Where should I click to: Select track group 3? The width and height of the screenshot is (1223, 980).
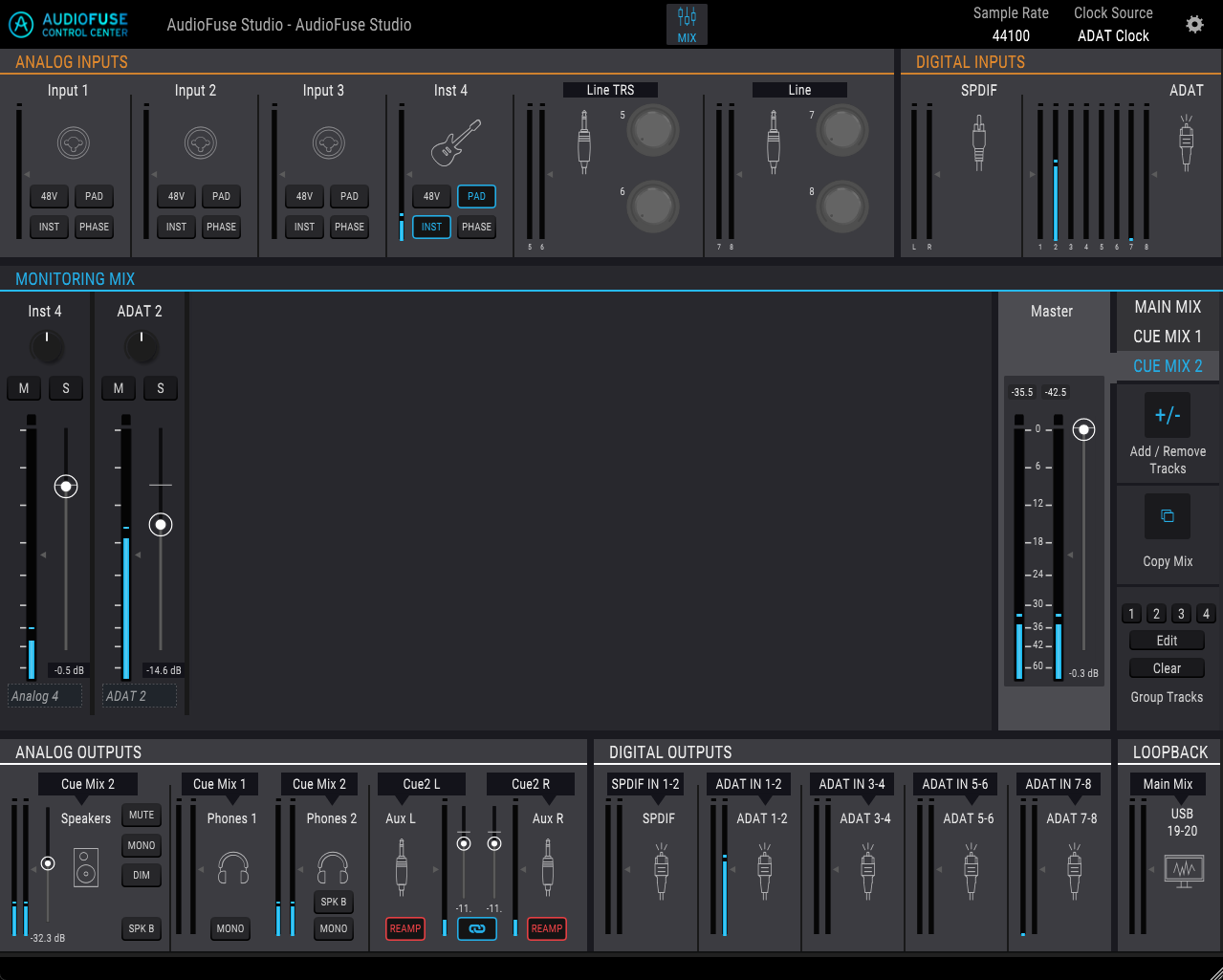[x=1181, y=614]
